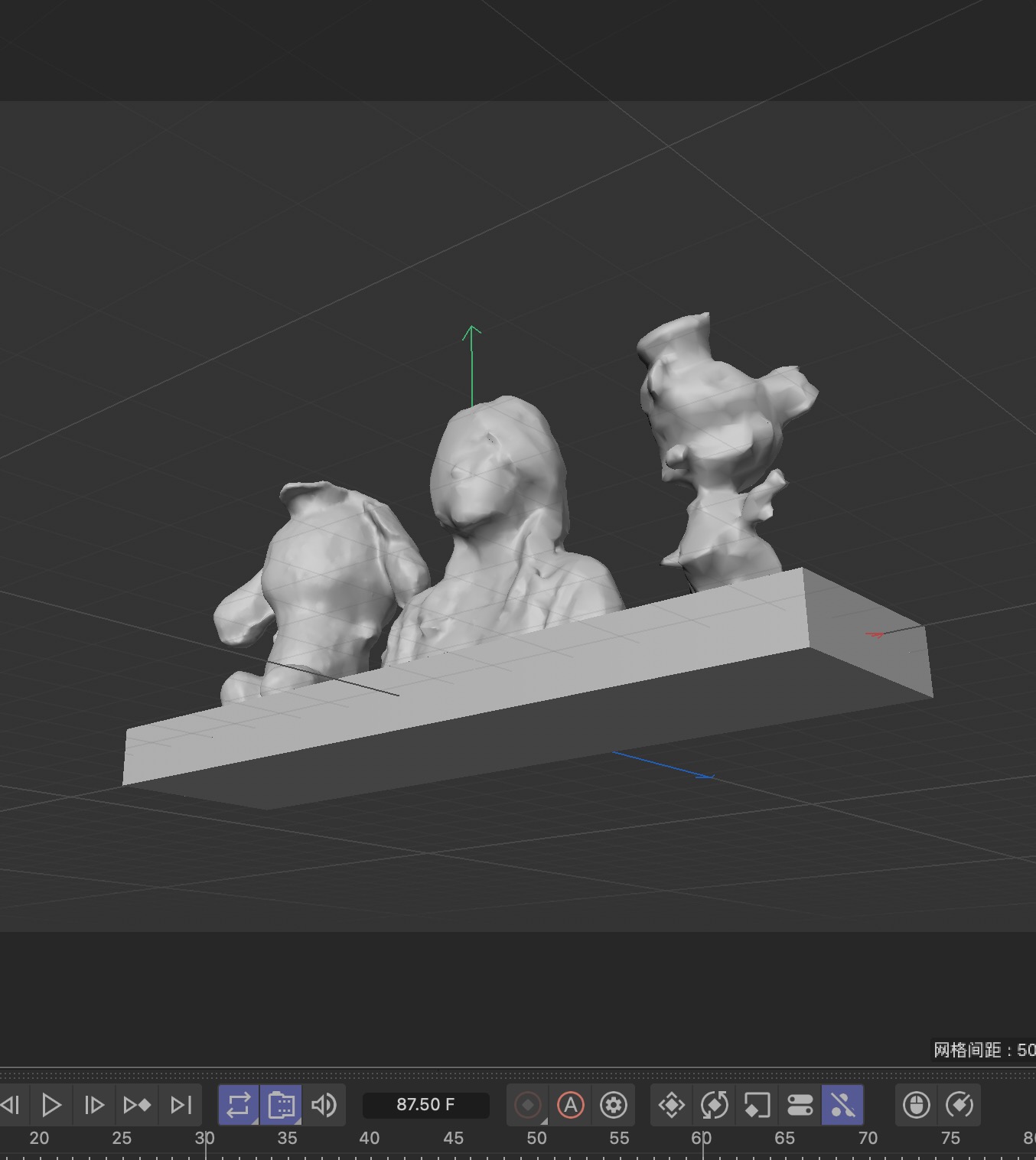
Task: Toggle loop playback in the timeline
Action: tap(239, 1105)
